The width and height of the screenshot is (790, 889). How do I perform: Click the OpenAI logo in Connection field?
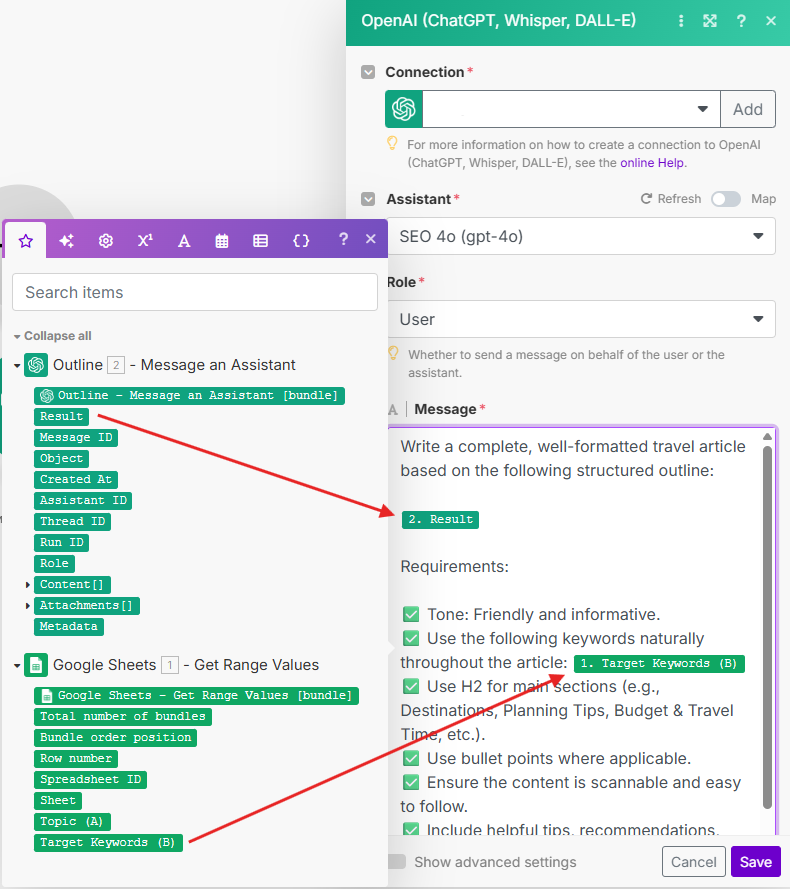coord(404,109)
